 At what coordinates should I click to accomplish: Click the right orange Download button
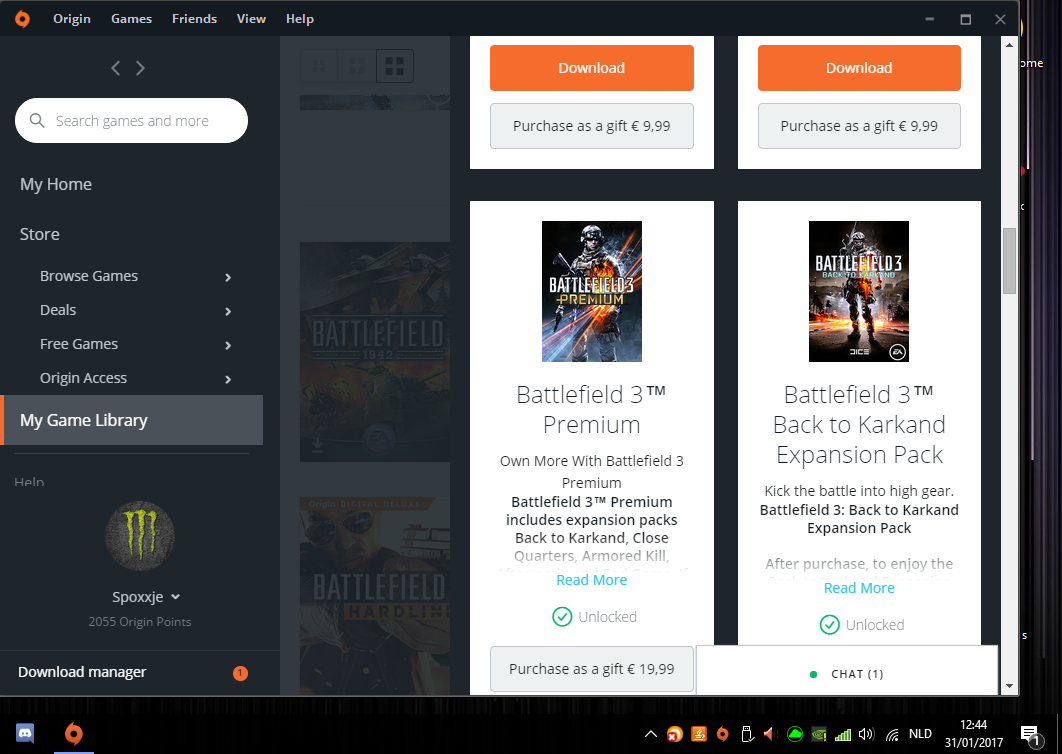(x=859, y=68)
